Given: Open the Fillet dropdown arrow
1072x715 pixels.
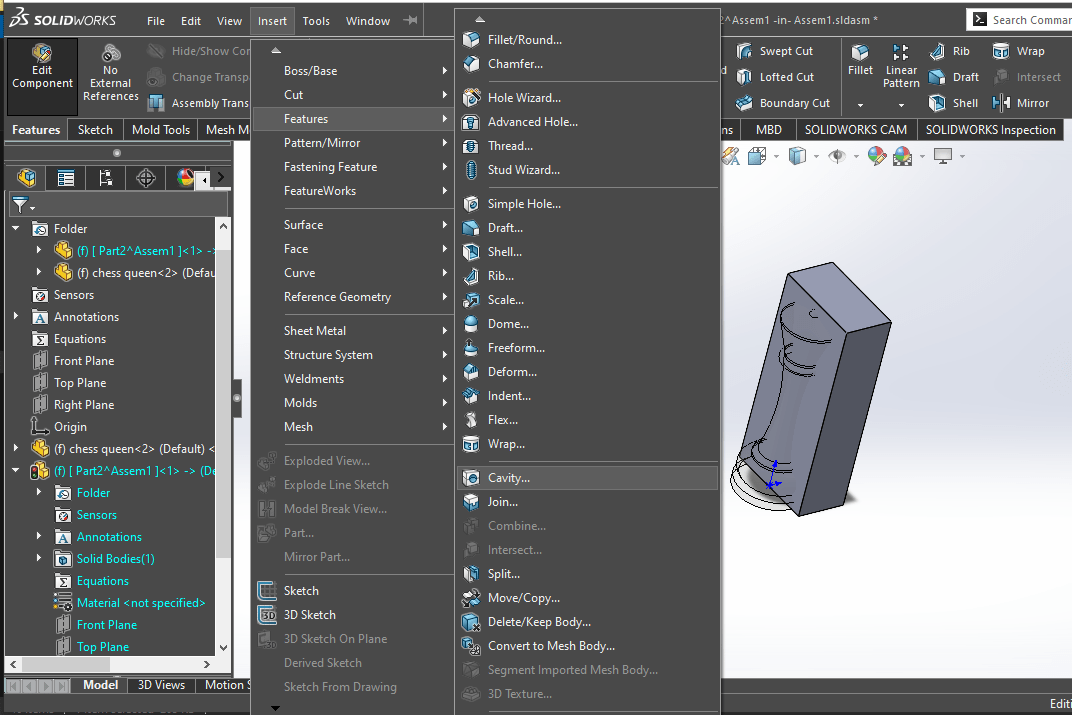Looking at the screenshot, I should 860,105.
